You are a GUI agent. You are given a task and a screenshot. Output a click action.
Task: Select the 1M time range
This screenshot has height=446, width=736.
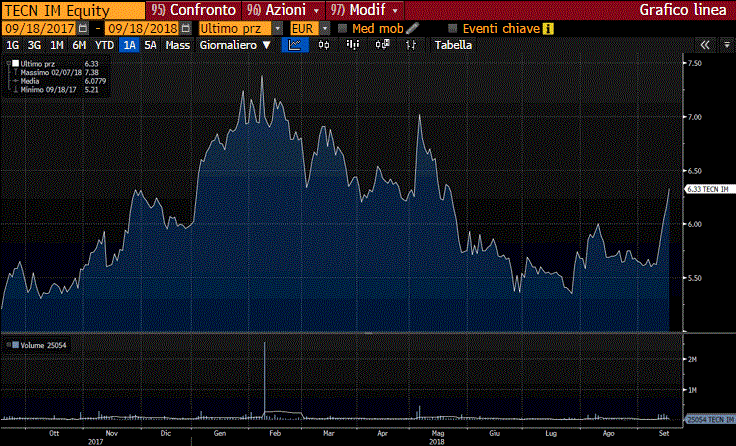[x=57, y=45]
